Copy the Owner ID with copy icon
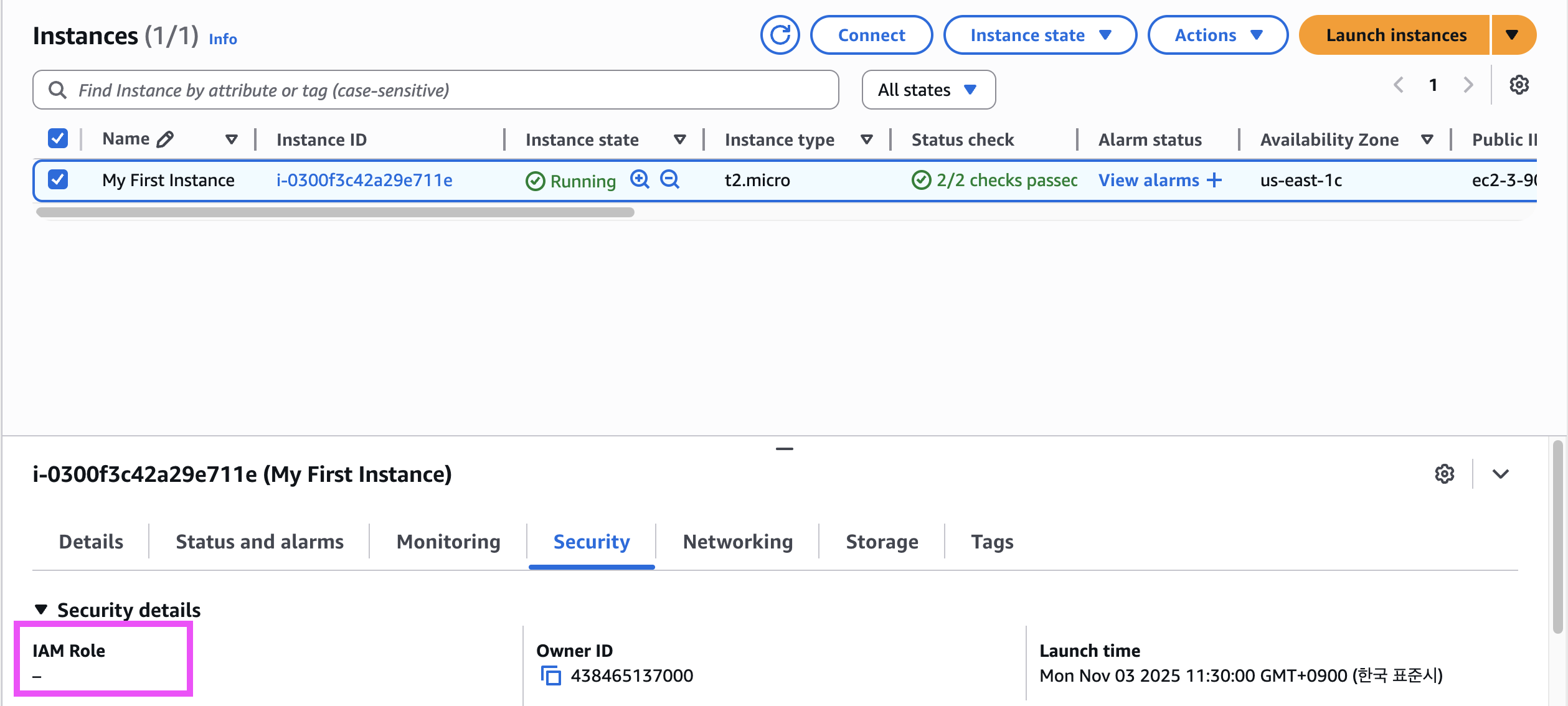Image resolution: width=1568 pixels, height=706 pixels. click(550, 675)
